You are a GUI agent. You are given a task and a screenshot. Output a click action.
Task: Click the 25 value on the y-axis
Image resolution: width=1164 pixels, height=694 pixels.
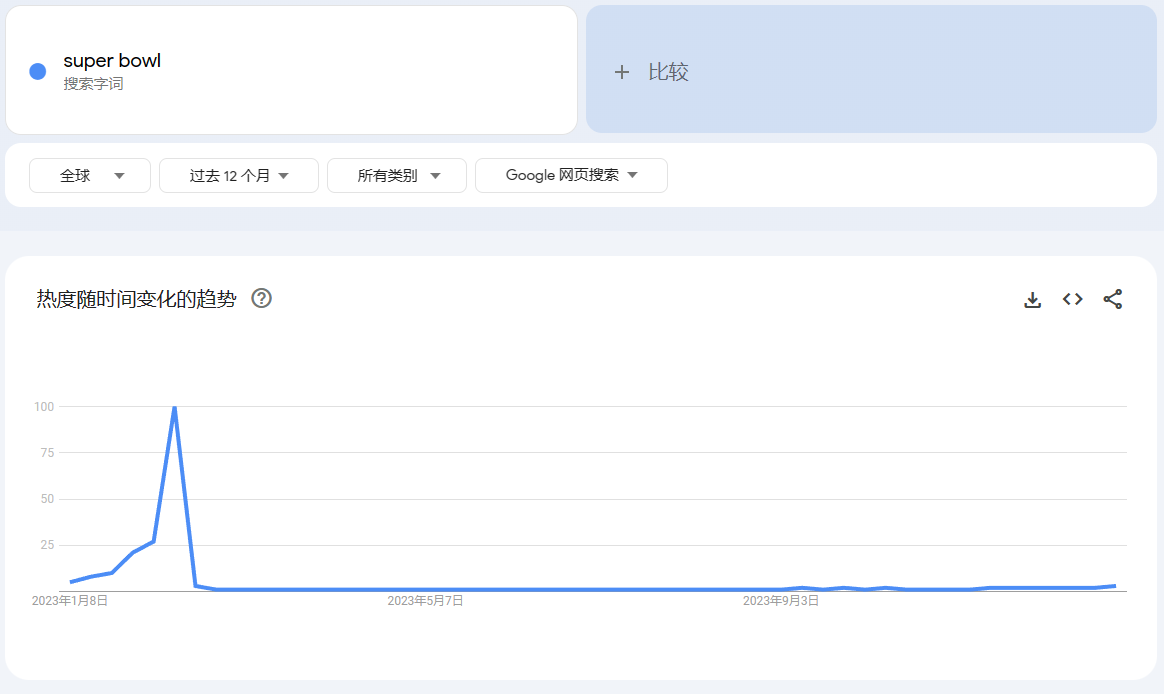click(x=48, y=545)
